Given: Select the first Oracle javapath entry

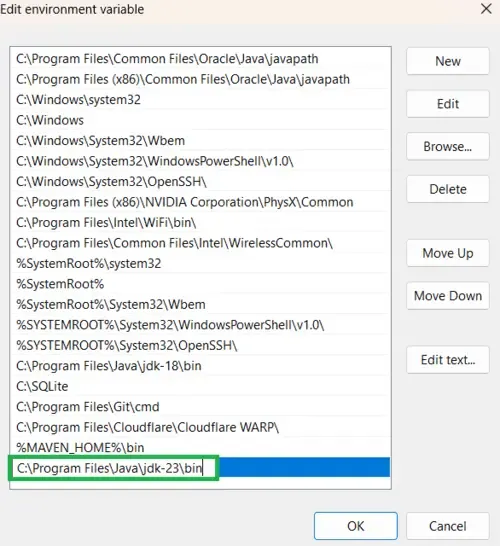Looking at the screenshot, I should tap(200, 58).
